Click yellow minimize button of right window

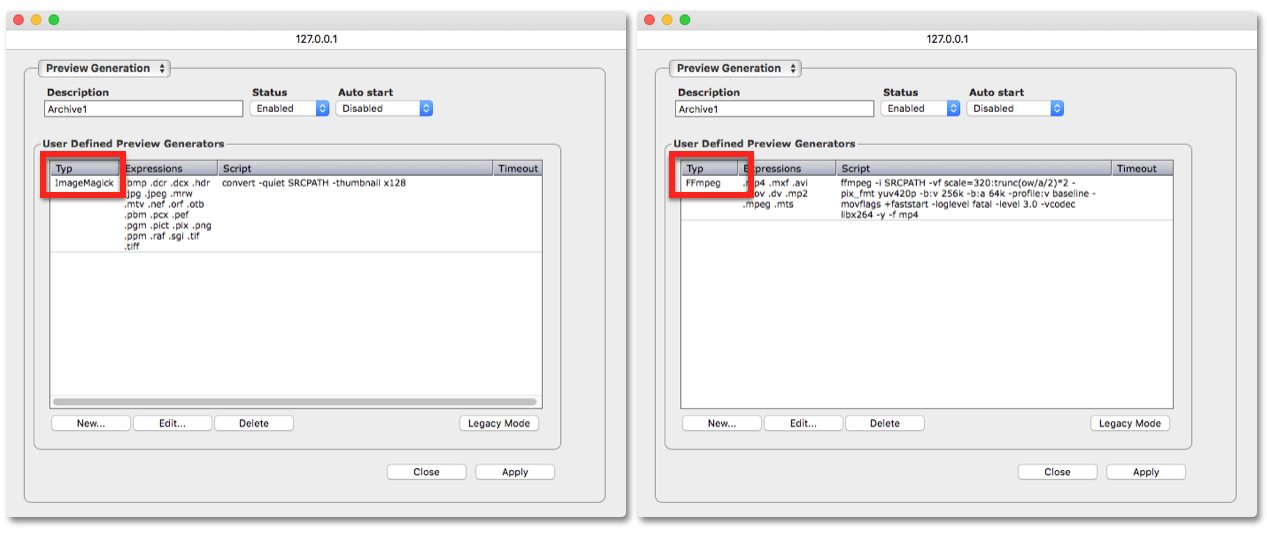(x=666, y=20)
